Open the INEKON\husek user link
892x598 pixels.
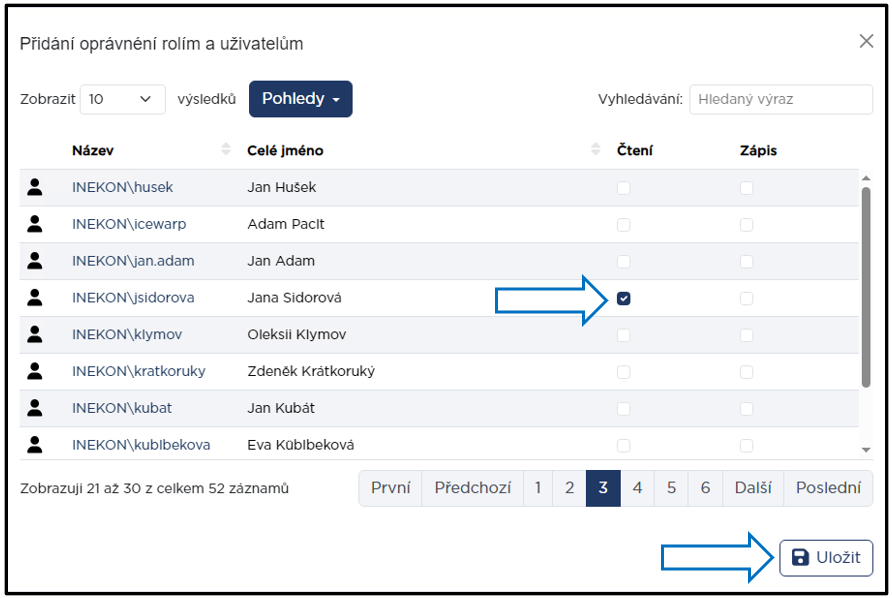[122, 187]
